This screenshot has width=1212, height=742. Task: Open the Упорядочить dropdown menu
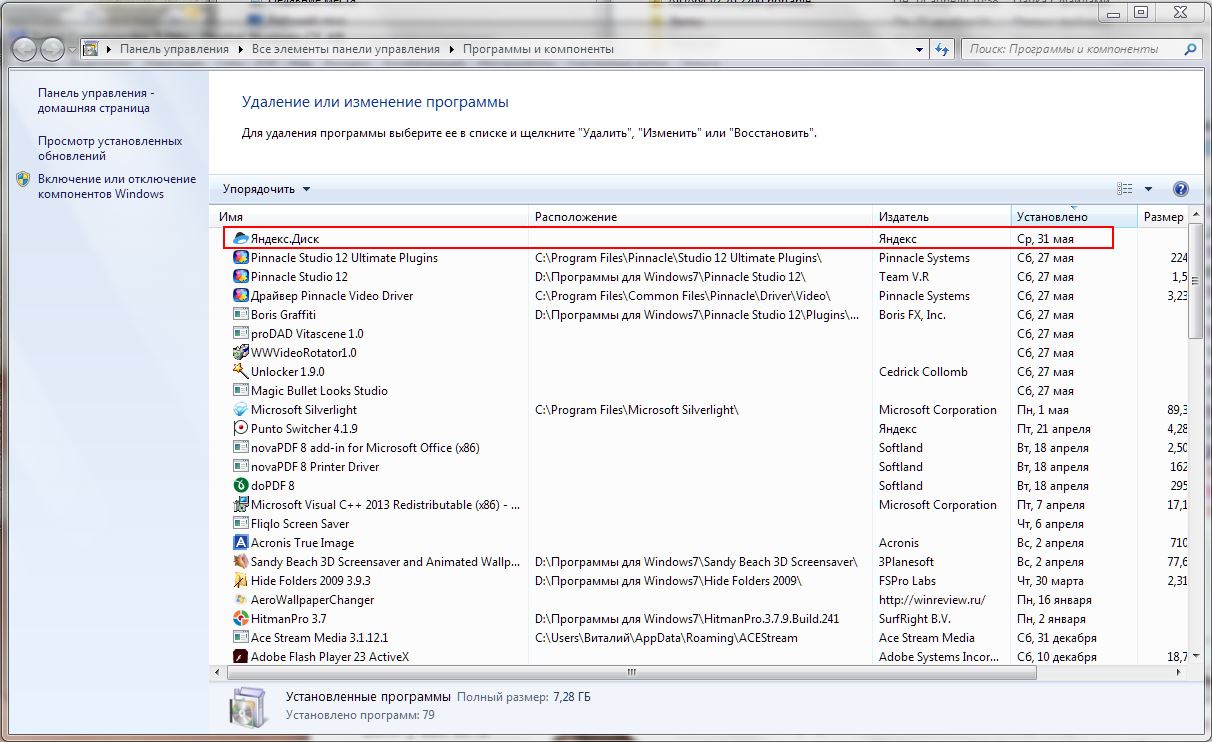(x=266, y=189)
